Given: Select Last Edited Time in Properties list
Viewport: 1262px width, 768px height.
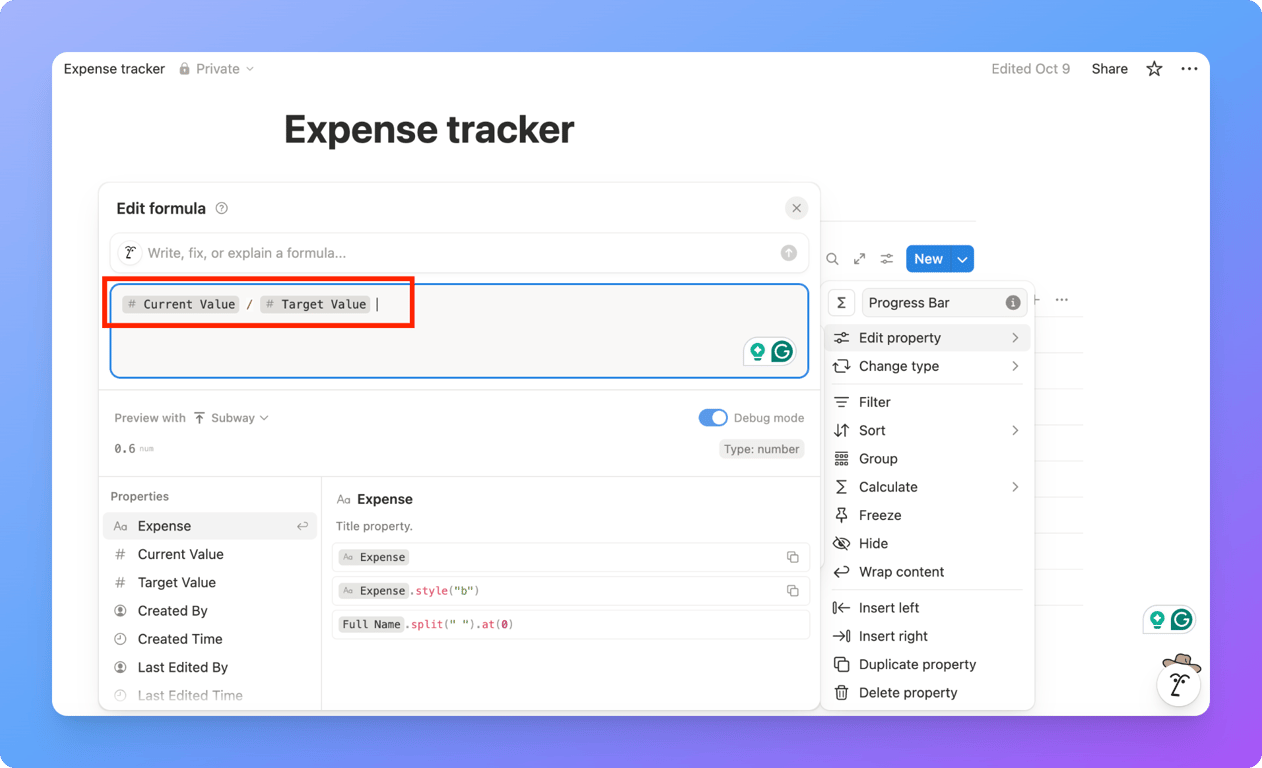Looking at the screenshot, I should 210,695.
